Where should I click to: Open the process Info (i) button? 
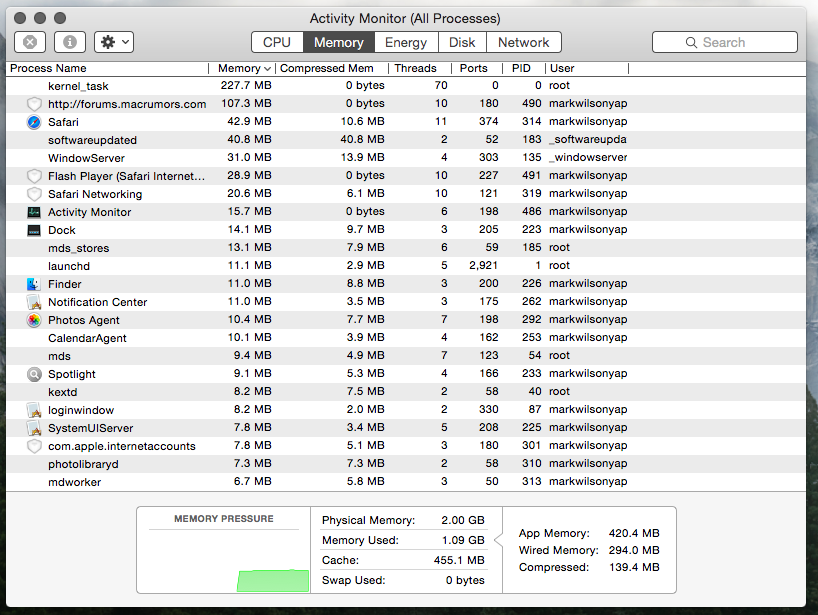[70, 42]
